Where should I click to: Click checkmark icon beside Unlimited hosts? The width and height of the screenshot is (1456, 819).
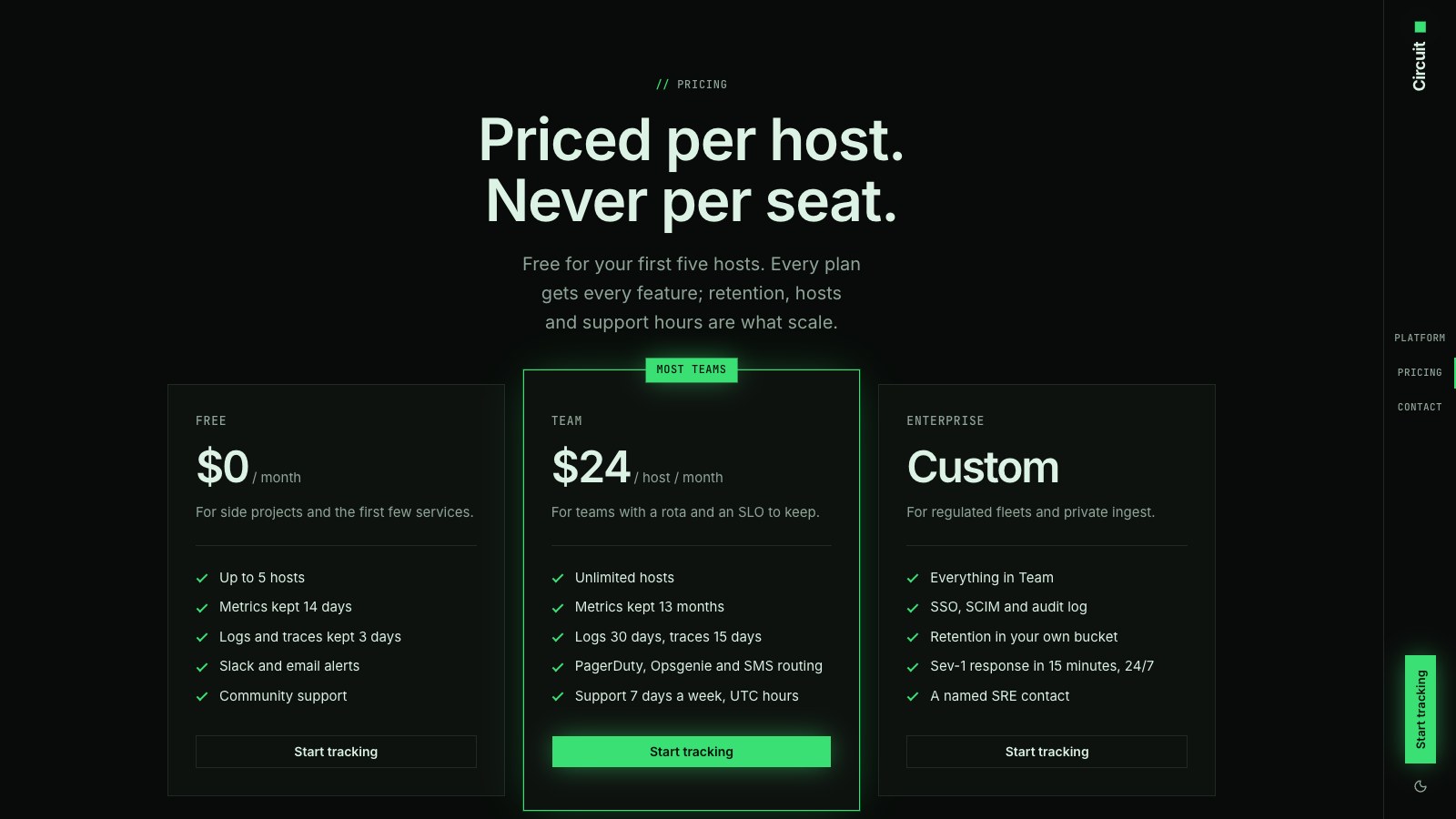pos(558,578)
